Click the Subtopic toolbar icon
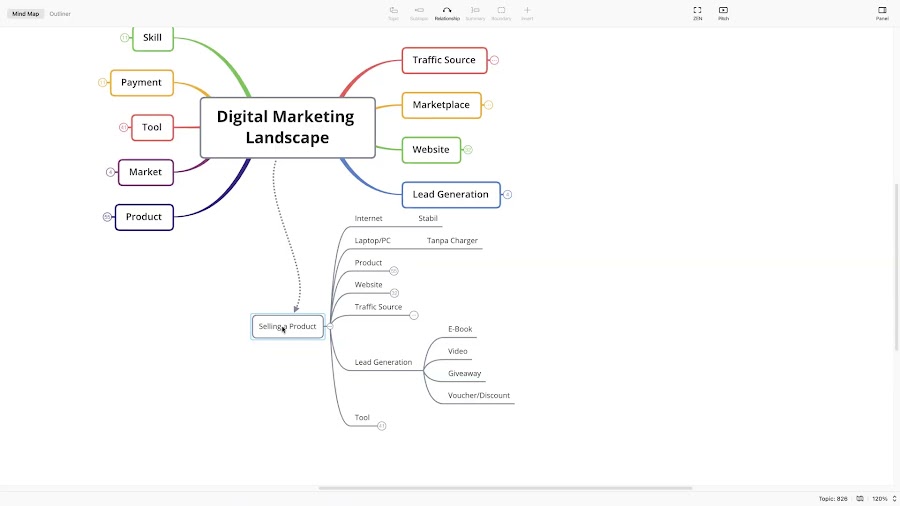900x506 pixels. click(x=419, y=13)
